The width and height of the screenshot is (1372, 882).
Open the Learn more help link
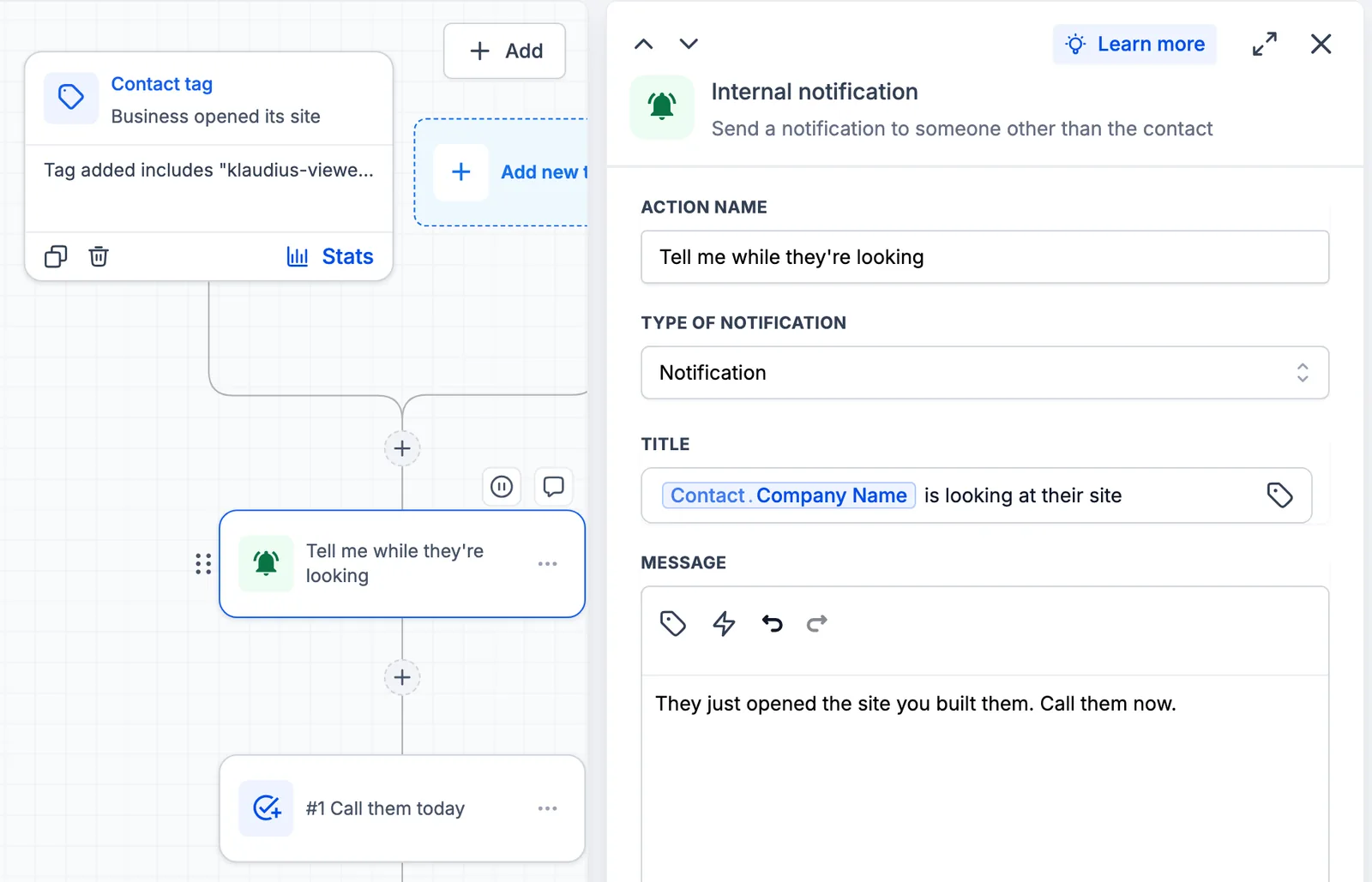pyautogui.click(x=1134, y=44)
